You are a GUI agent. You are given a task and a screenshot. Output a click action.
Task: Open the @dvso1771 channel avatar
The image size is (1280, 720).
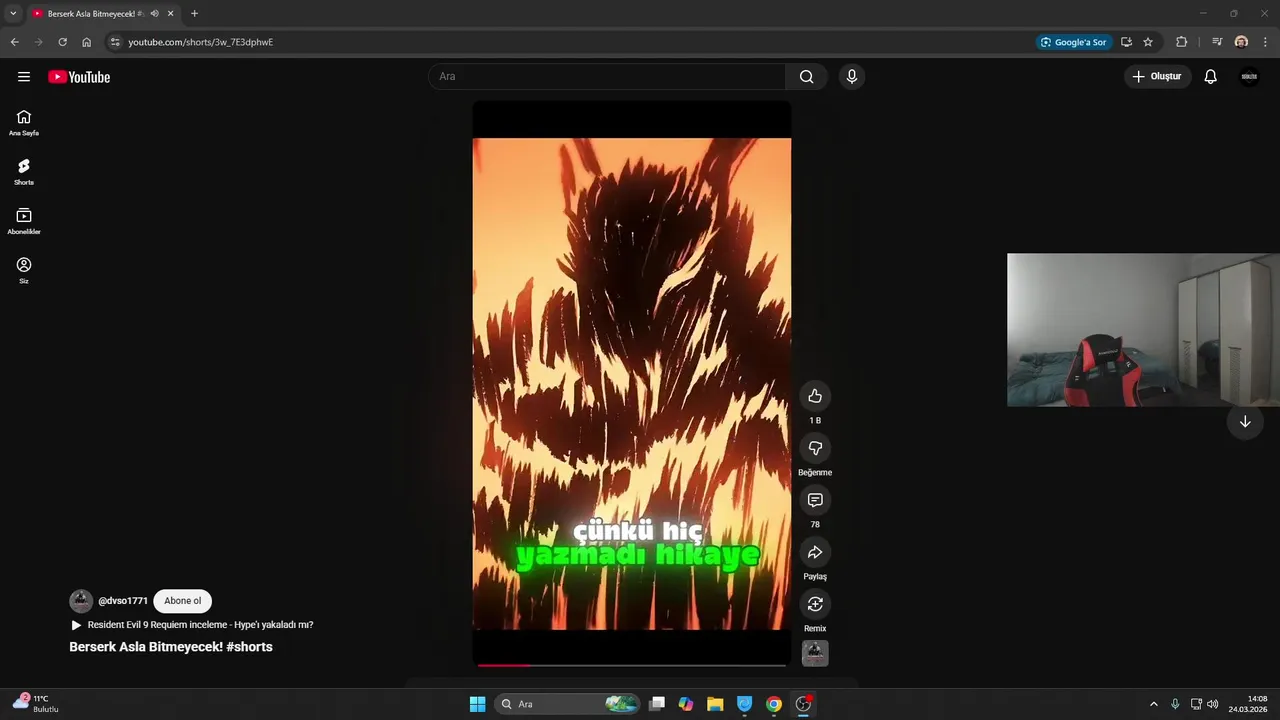pyautogui.click(x=81, y=601)
